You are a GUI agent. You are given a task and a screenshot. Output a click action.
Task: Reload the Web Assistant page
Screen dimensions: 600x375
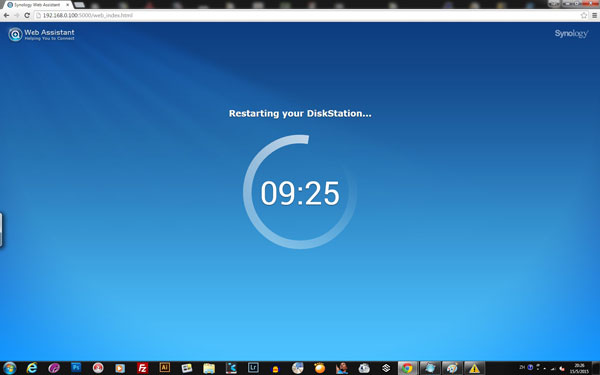click(27, 15)
